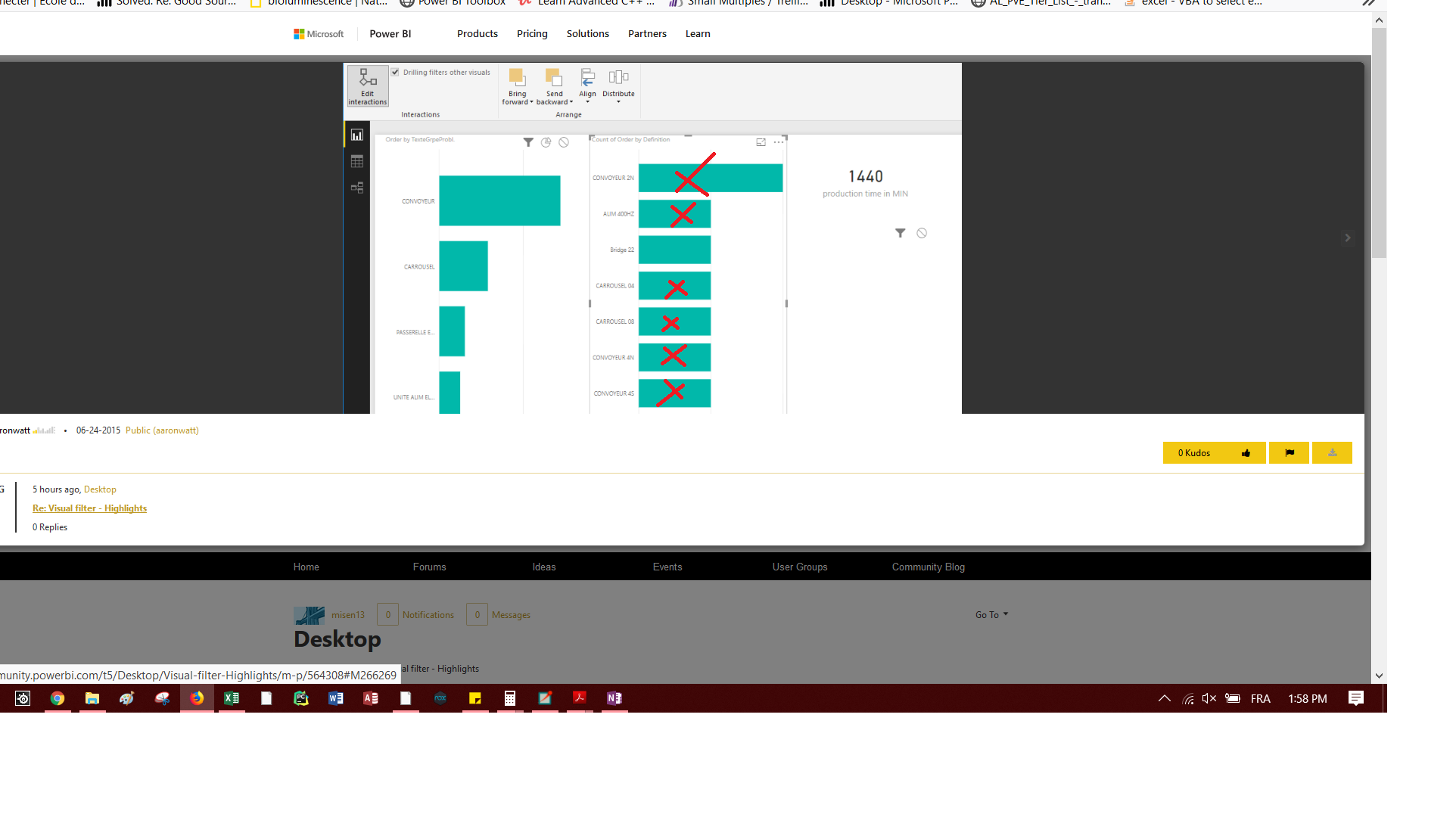Select the CONVOYEUR bar in first chart
Screen dimensions: 1456x817
[x=499, y=200]
